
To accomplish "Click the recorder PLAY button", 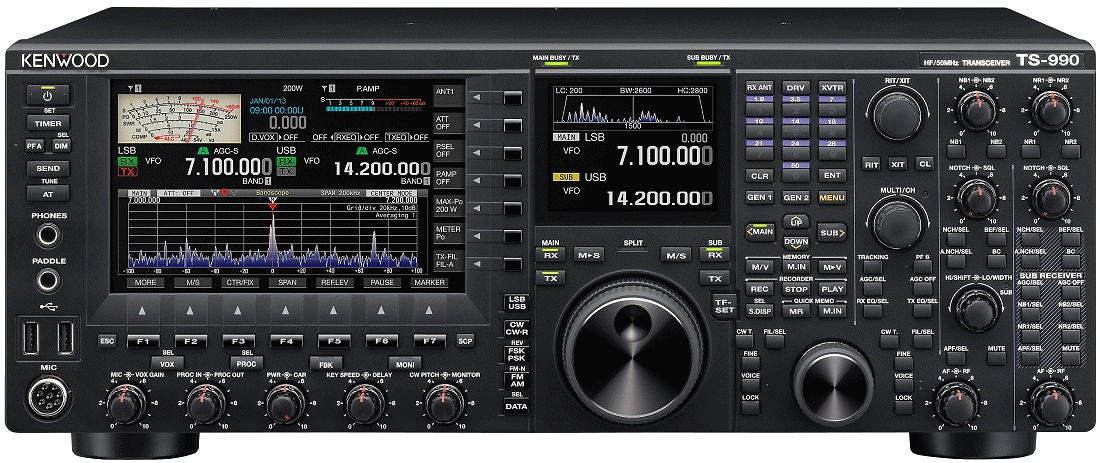I will pyautogui.click(x=832, y=288).
